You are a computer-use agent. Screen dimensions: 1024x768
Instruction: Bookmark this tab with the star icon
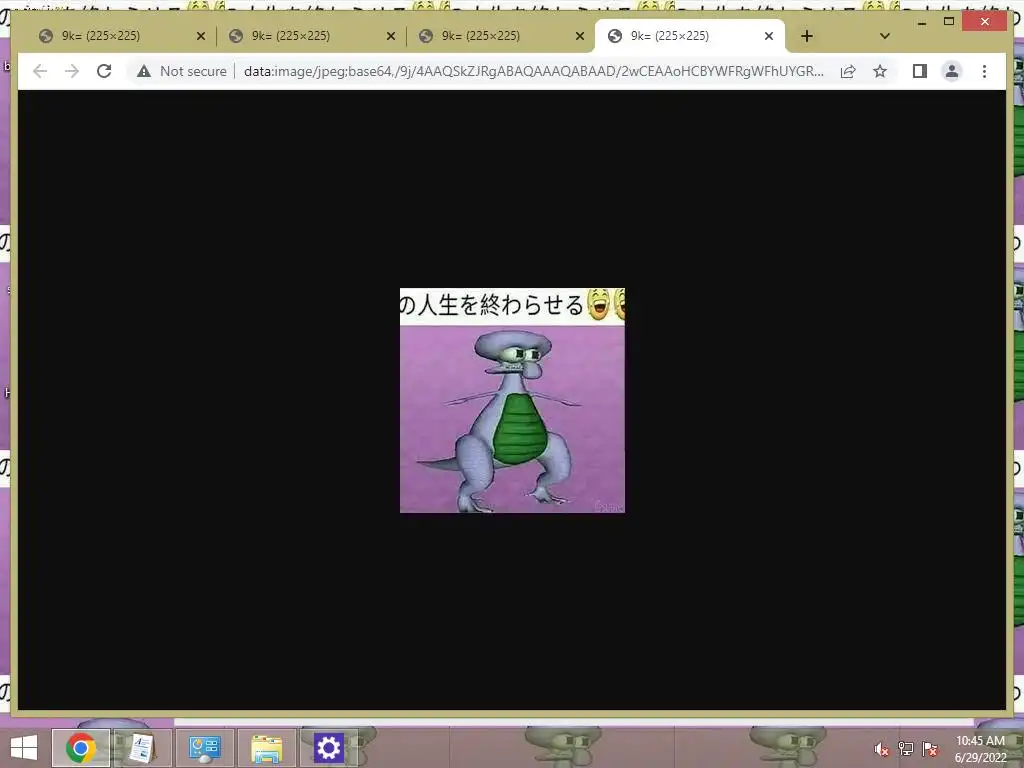pos(880,71)
